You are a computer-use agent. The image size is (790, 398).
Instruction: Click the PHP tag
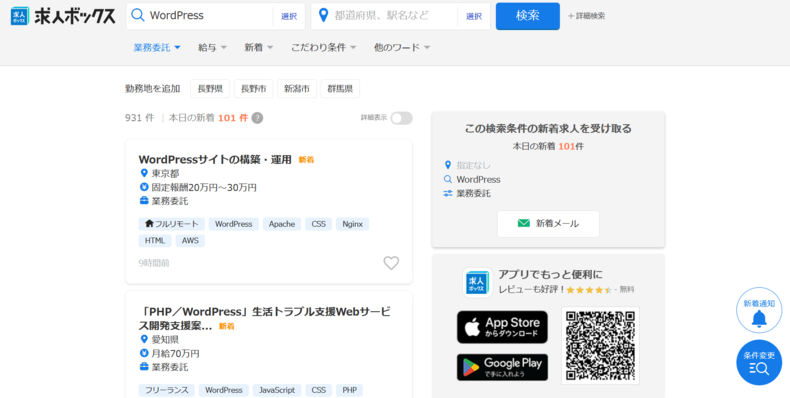[350, 390]
